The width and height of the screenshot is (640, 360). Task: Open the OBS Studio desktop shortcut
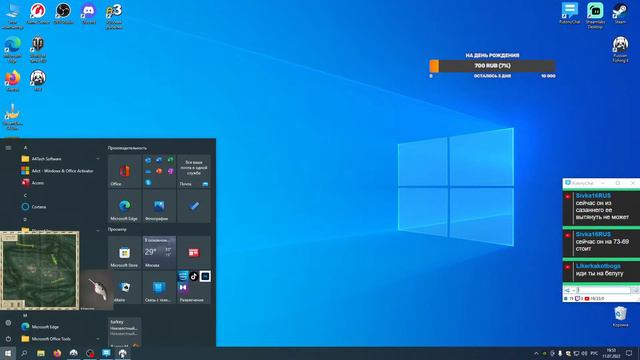click(63, 14)
